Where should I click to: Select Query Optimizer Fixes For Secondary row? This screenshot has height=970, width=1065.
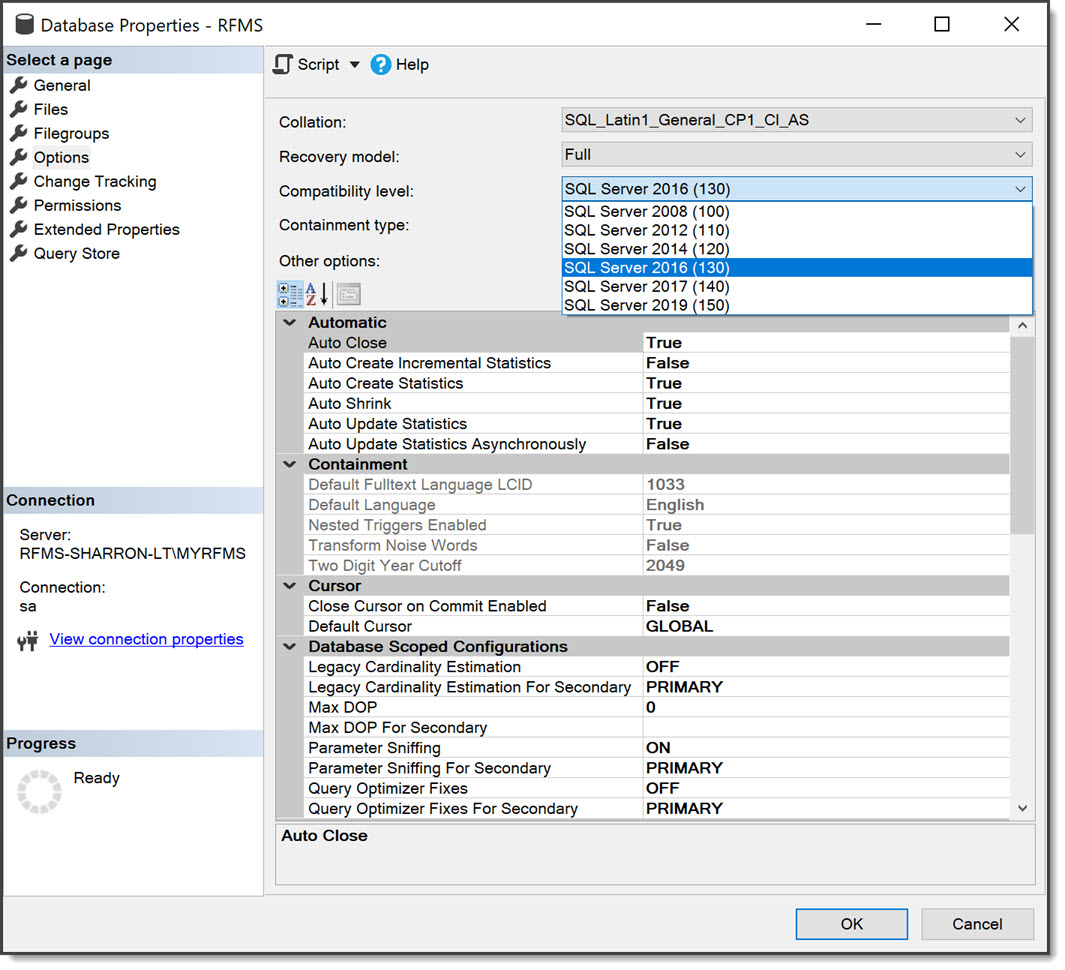(x=656, y=809)
